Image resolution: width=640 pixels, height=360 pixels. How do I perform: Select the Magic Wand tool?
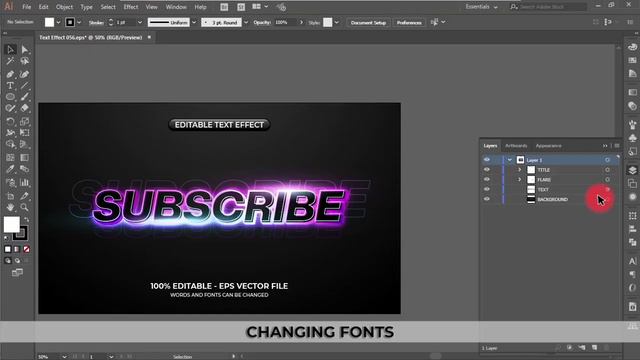(x=10, y=61)
